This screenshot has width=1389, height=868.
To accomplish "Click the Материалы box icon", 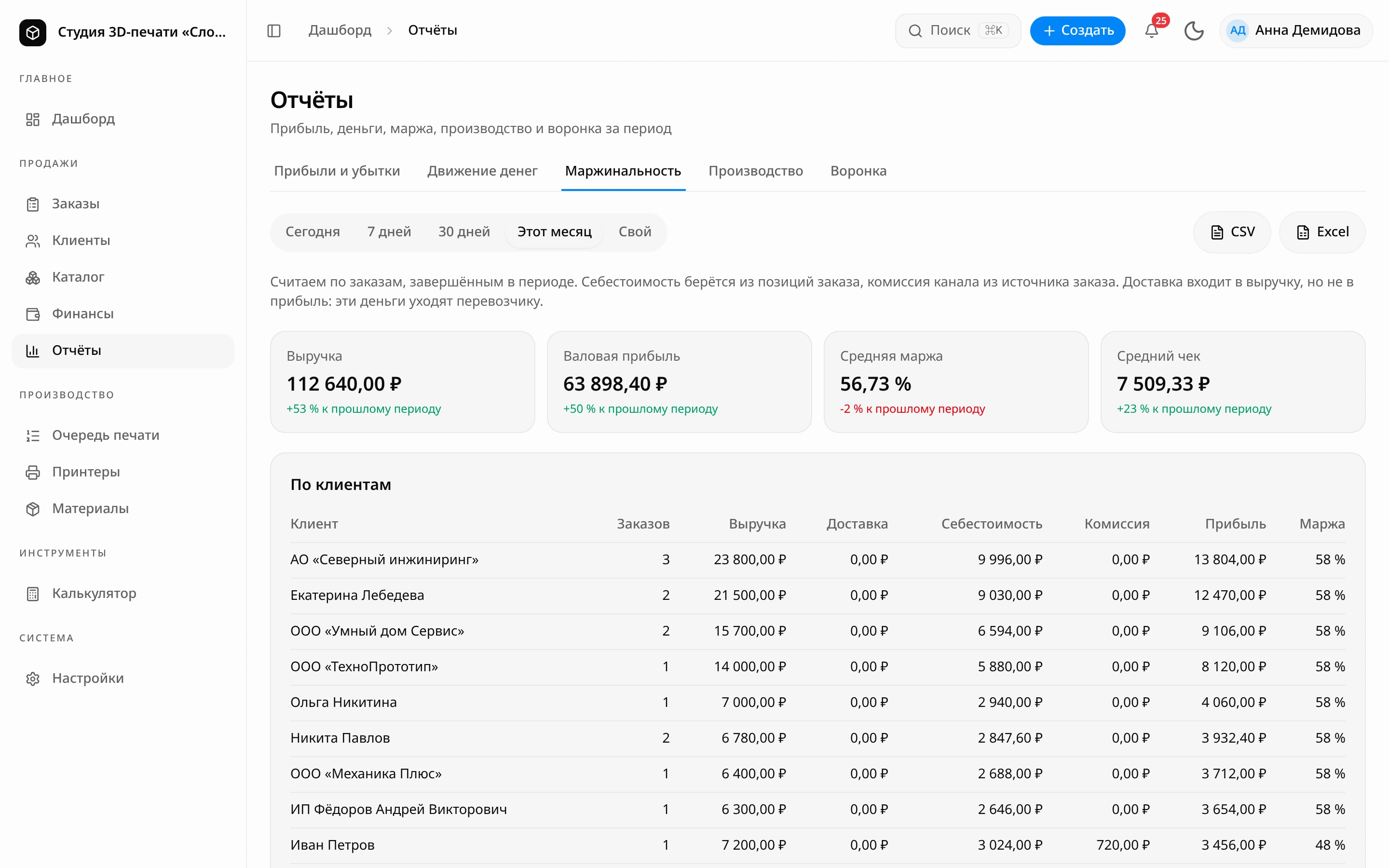I will pos(33,509).
